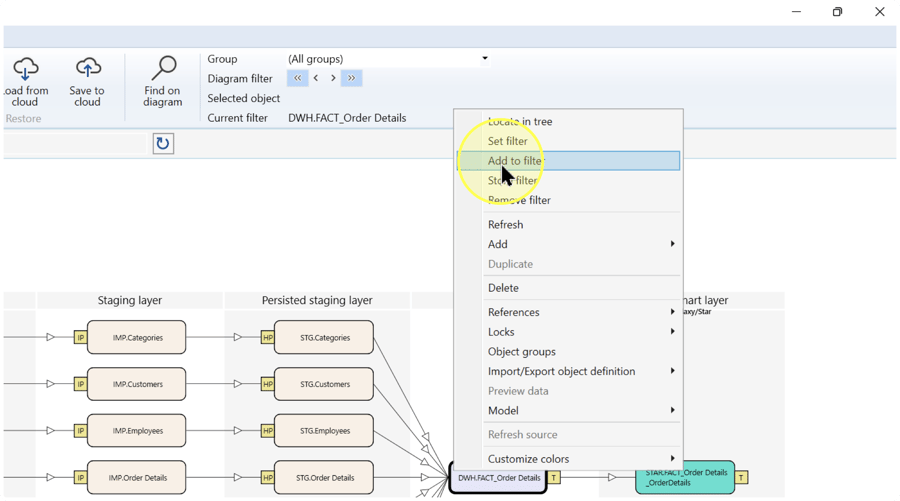Select the IMP.Customers node
The image size is (900, 501).
pos(137,384)
